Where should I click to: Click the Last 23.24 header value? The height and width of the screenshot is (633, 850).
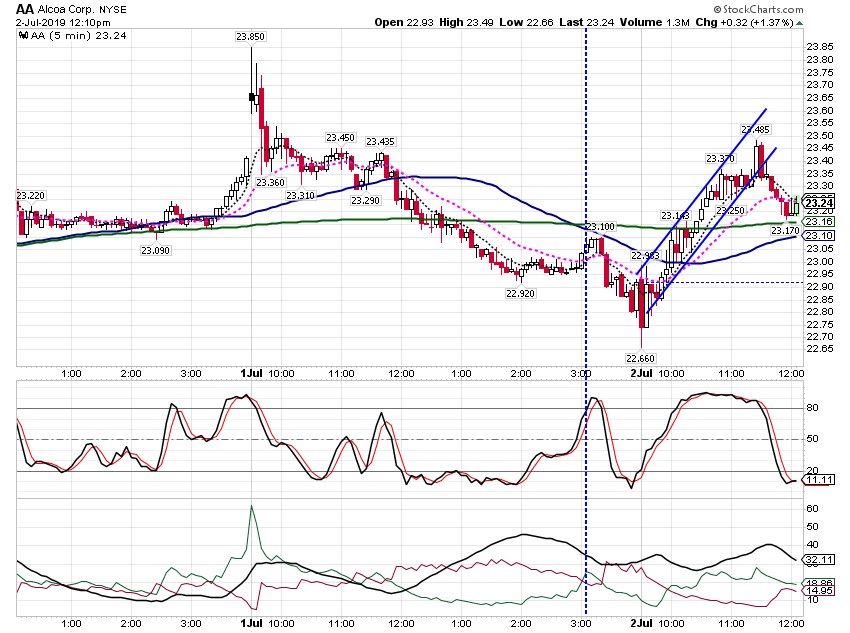[587, 22]
